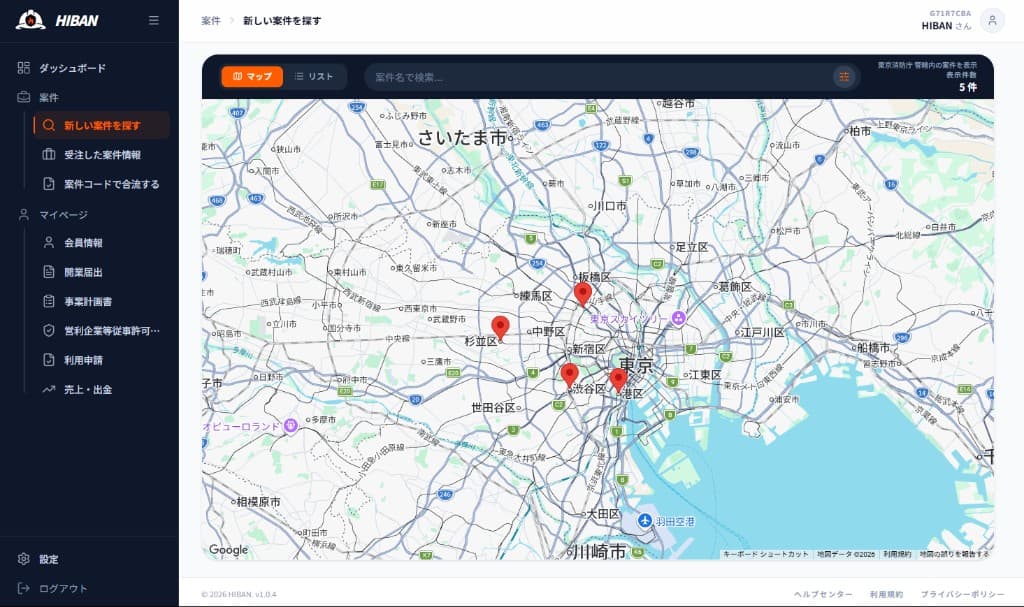Click the 会員情報 user icon

point(49,242)
